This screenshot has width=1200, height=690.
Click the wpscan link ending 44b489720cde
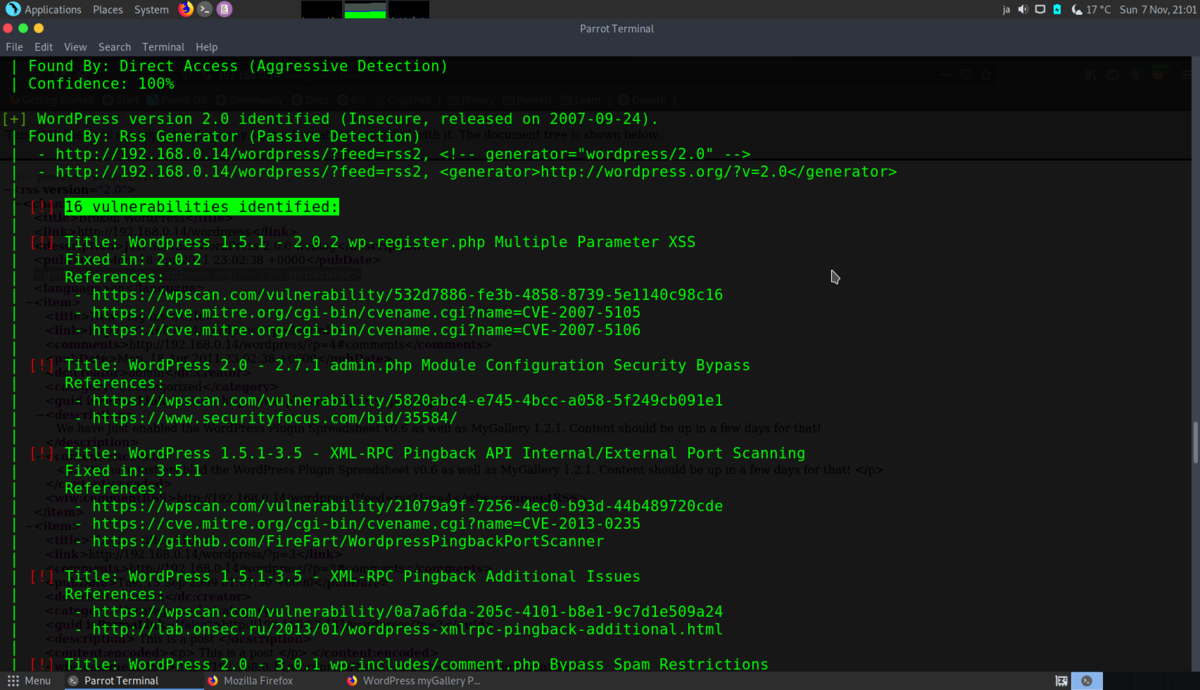point(407,506)
